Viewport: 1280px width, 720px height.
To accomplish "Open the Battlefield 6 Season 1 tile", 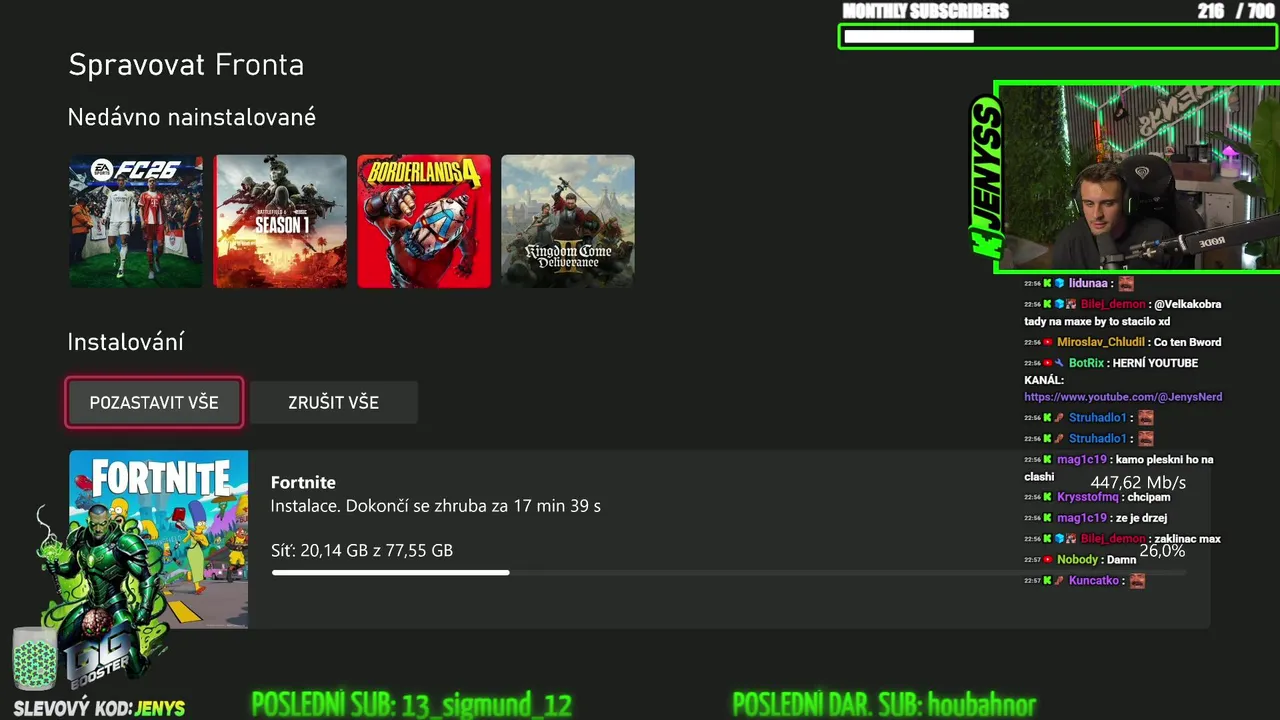I will (x=280, y=221).
